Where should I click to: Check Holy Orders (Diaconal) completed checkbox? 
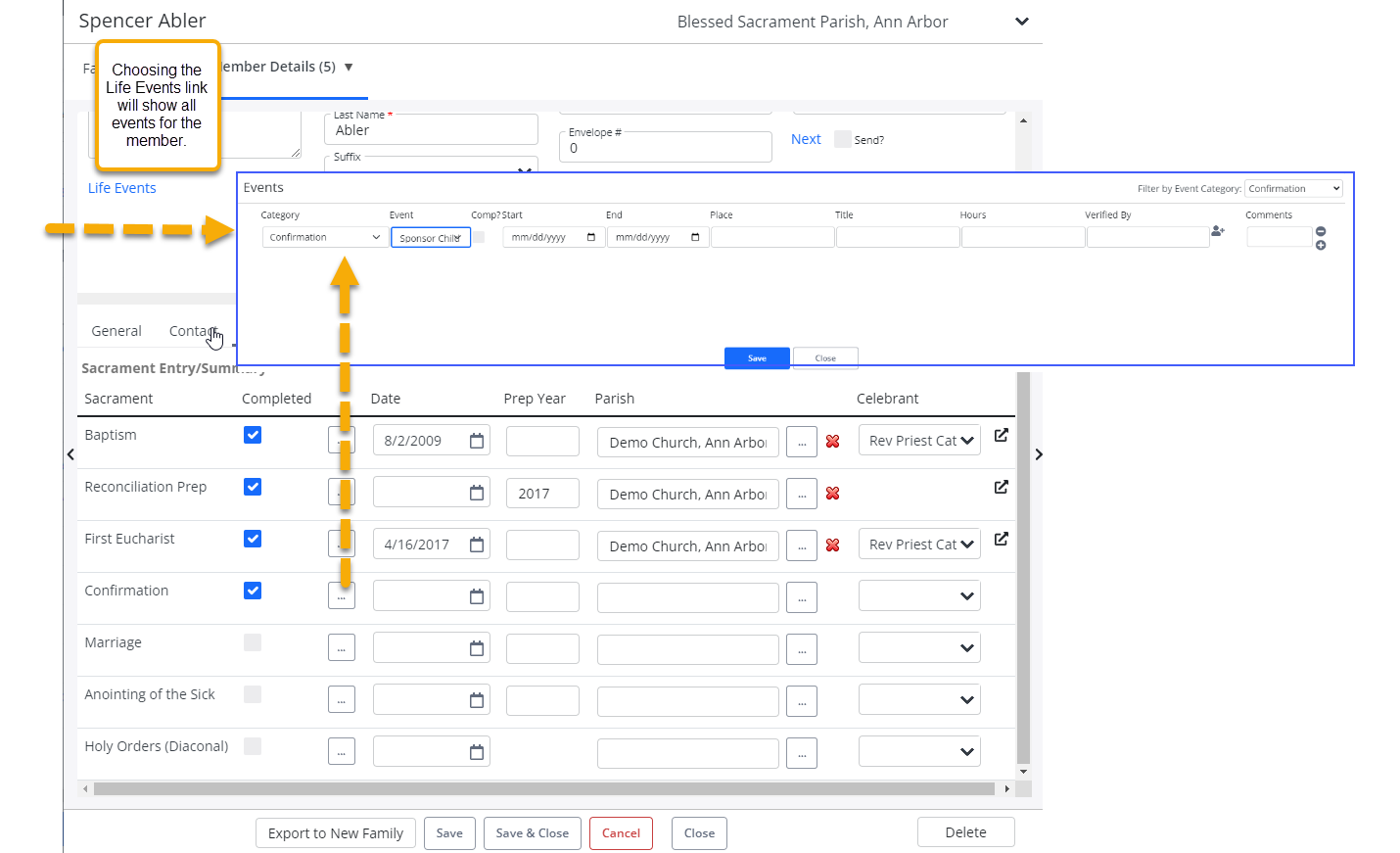(x=253, y=746)
